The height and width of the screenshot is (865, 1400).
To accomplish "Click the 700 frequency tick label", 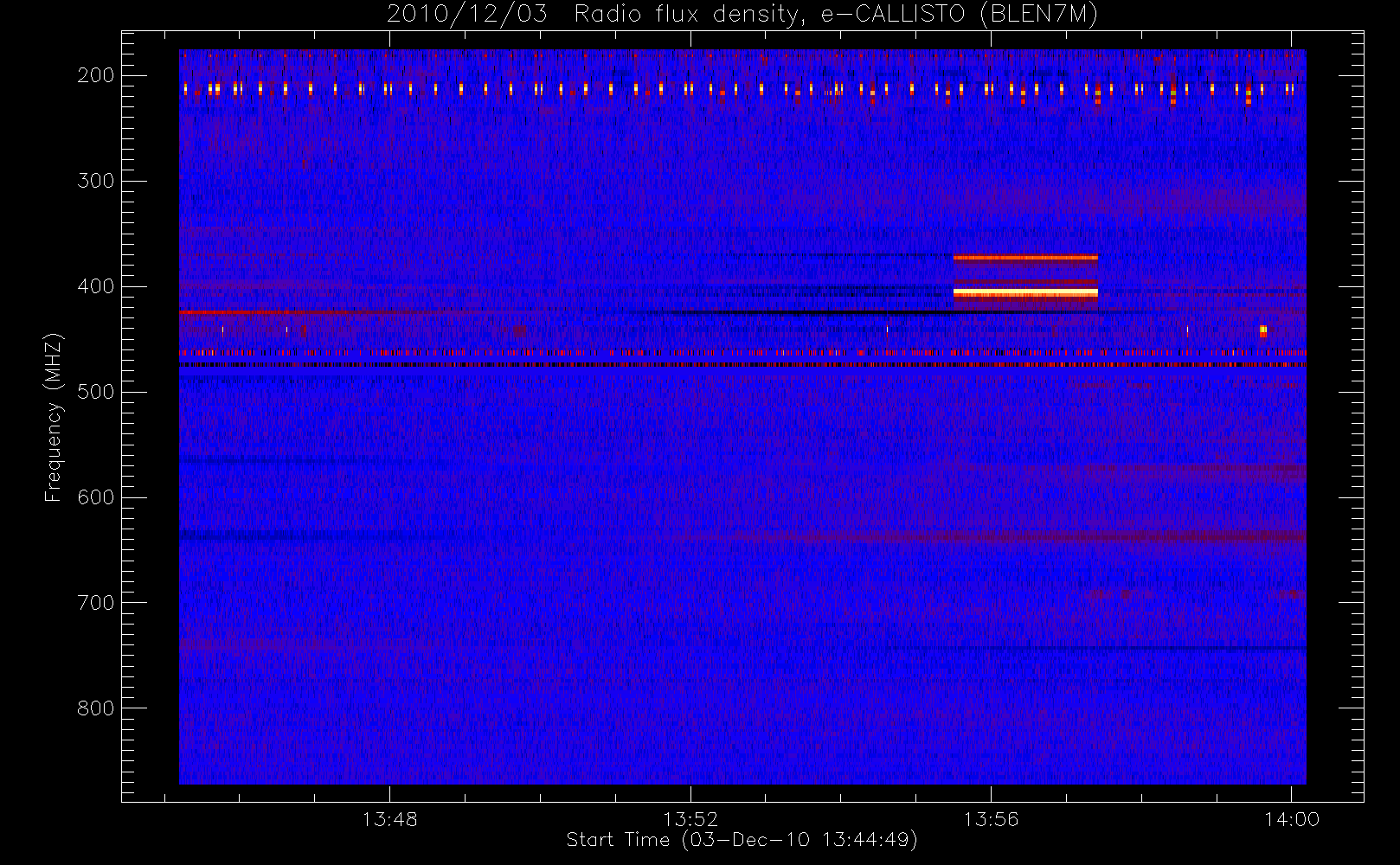I will coord(95,603).
